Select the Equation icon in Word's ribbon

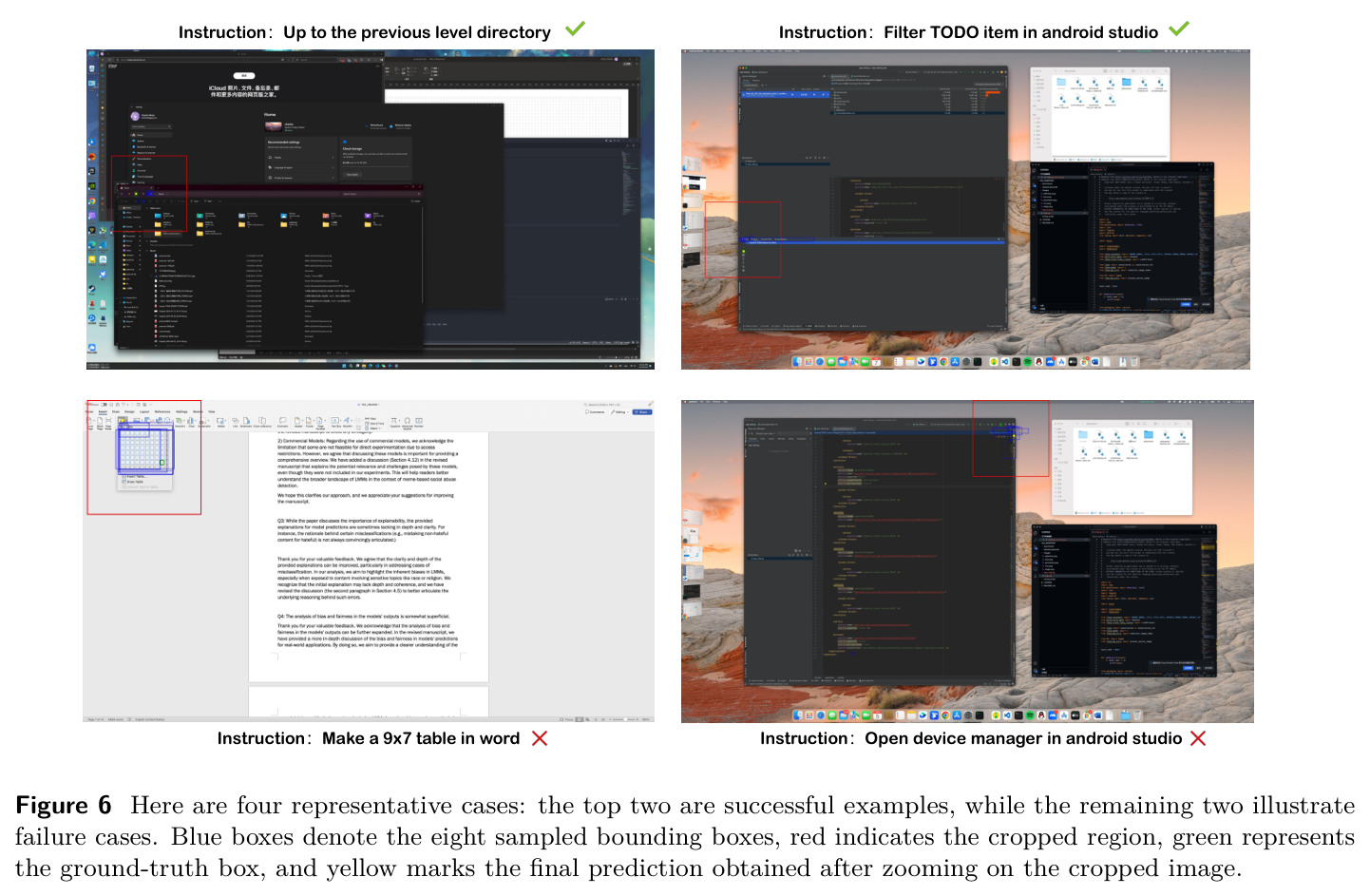tap(395, 422)
